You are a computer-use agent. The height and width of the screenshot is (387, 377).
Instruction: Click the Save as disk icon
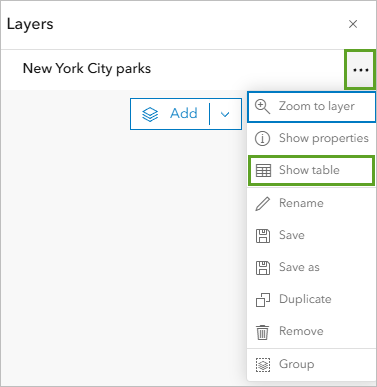click(x=263, y=268)
